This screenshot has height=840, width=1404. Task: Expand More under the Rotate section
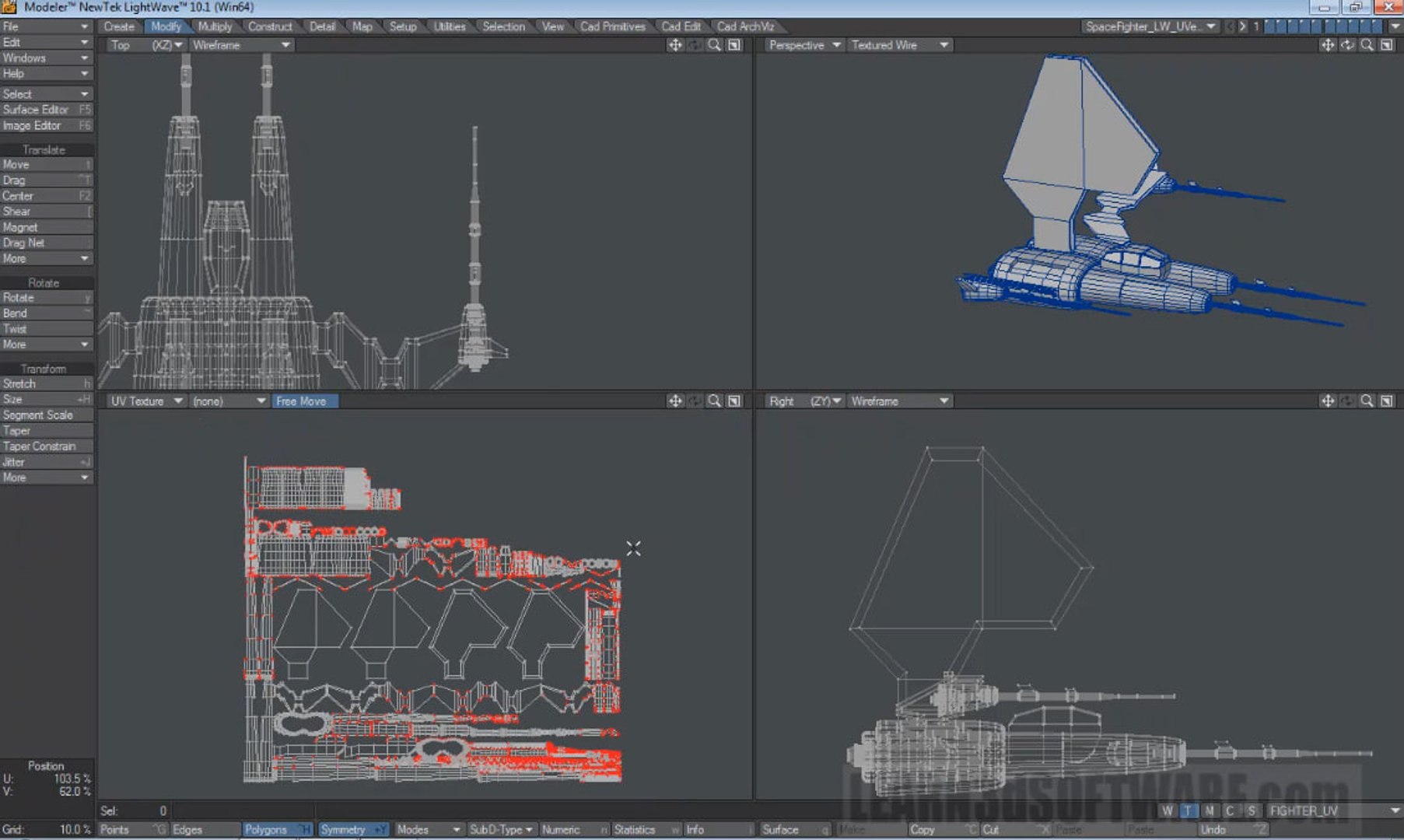[x=47, y=345]
